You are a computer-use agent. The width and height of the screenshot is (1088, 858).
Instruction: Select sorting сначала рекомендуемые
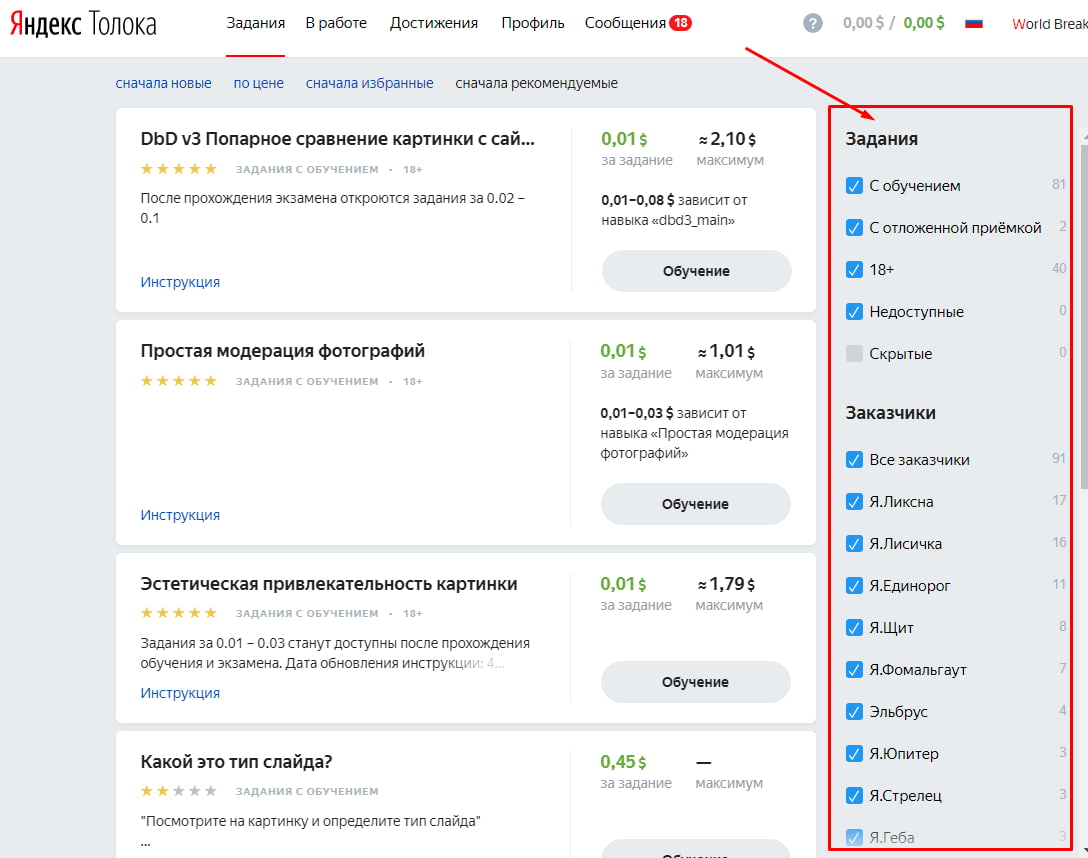click(x=536, y=84)
